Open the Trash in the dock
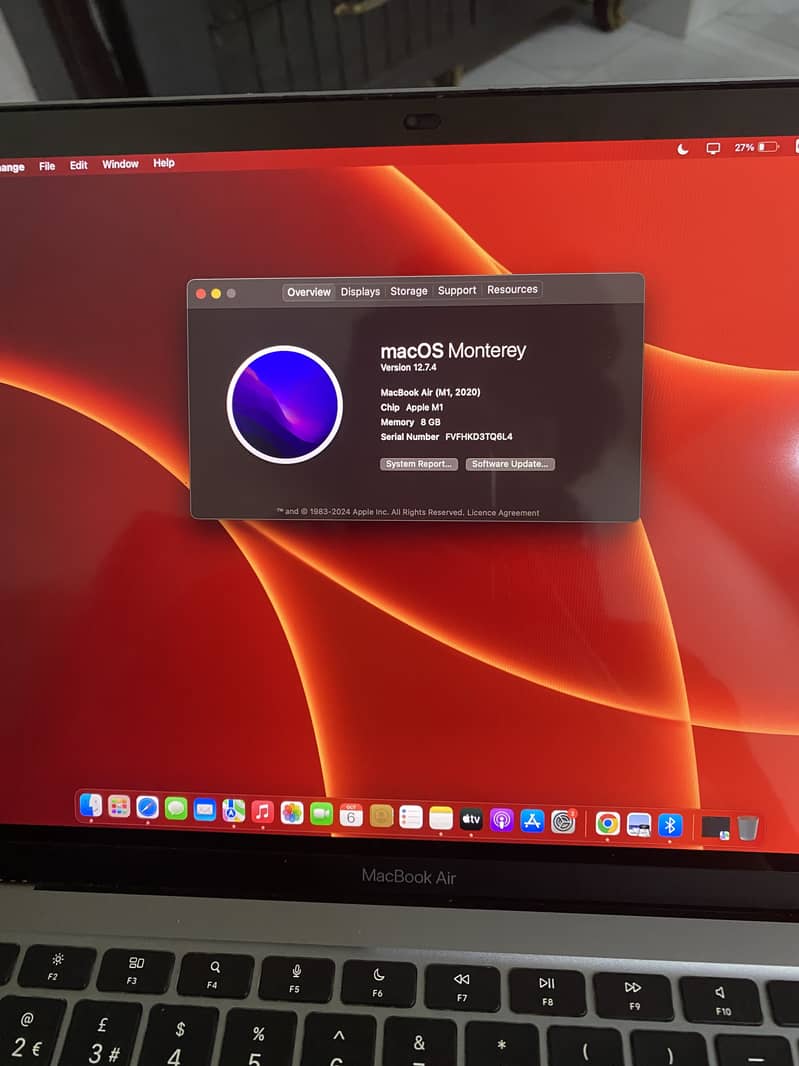 pyautogui.click(x=747, y=828)
